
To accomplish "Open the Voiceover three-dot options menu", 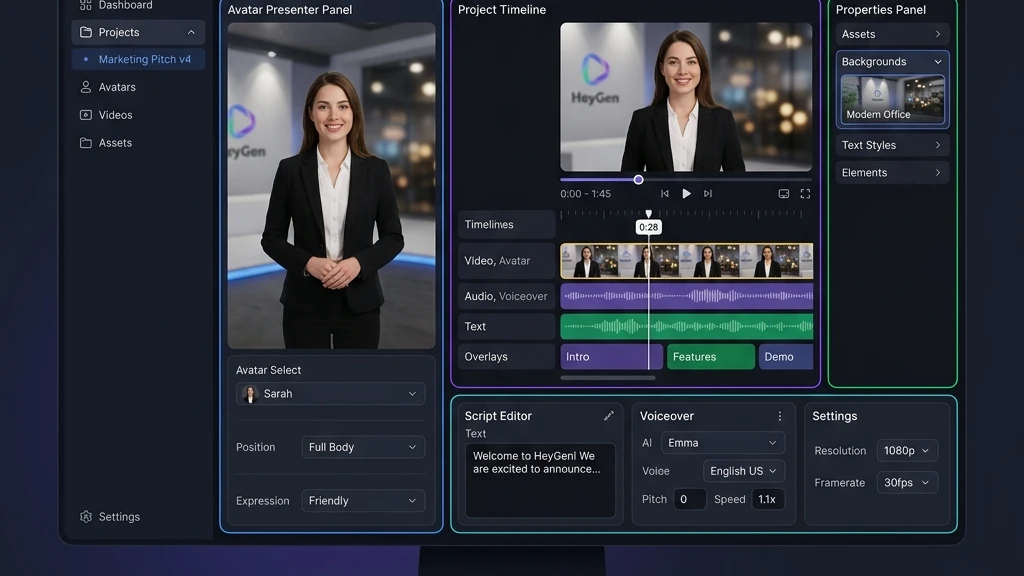I will click(779, 416).
